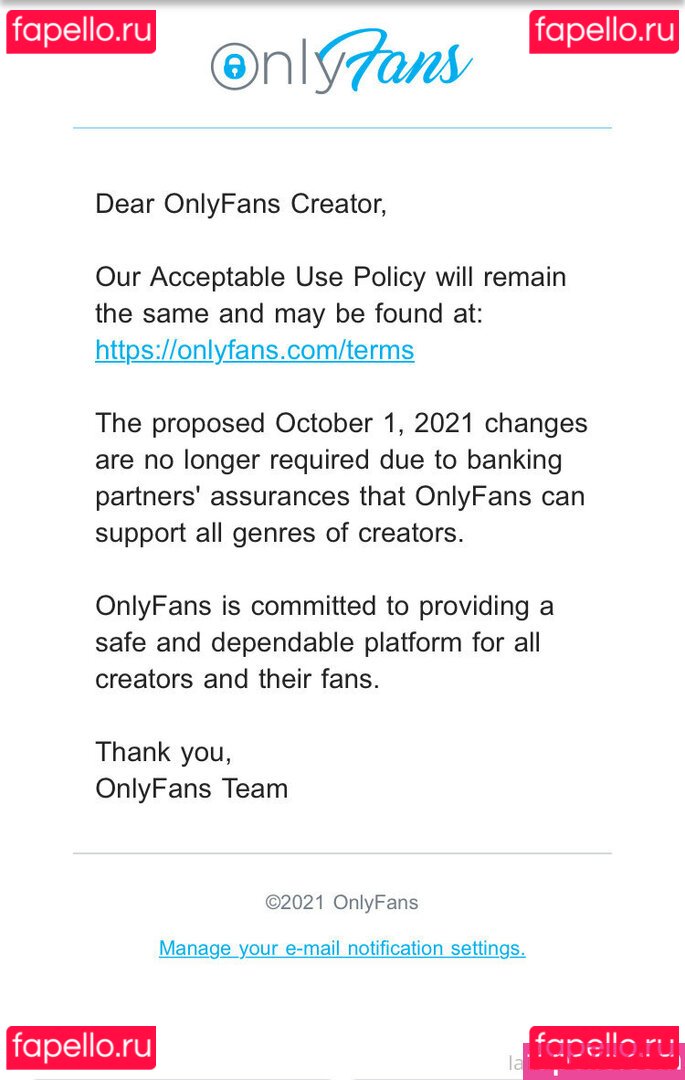Click the "©2021 OnlyFans" copyright text
This screenshot has height=1080, width=685.
342,902
